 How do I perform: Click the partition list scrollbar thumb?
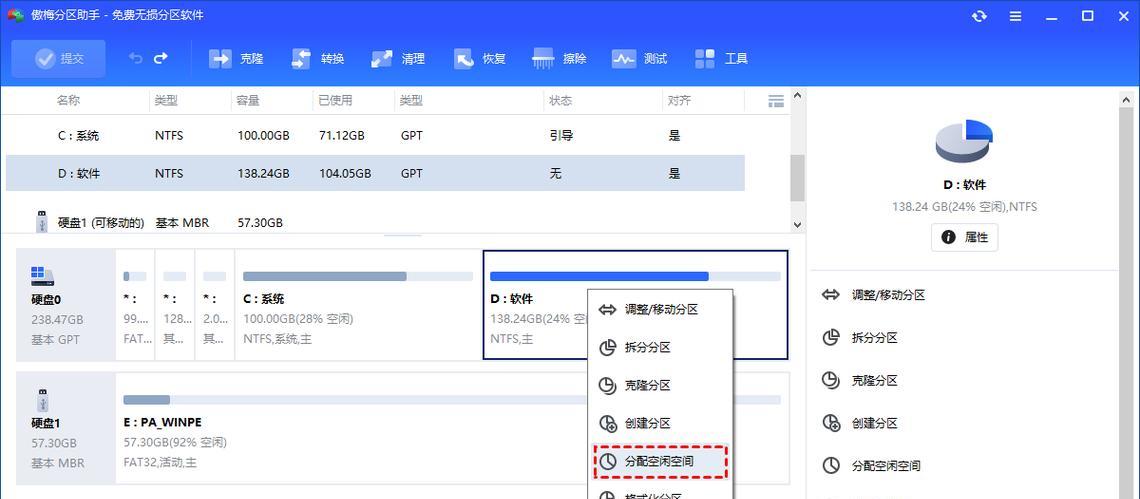click(798, 177)
